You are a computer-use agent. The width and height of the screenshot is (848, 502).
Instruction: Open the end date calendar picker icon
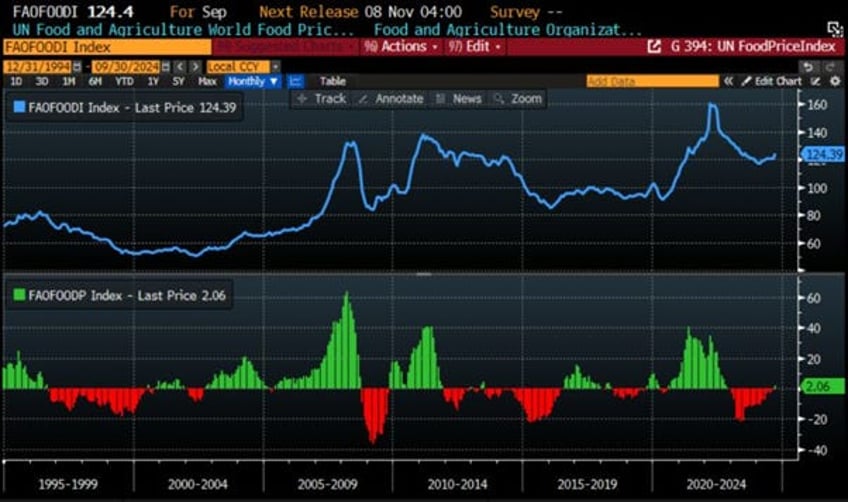165,67
